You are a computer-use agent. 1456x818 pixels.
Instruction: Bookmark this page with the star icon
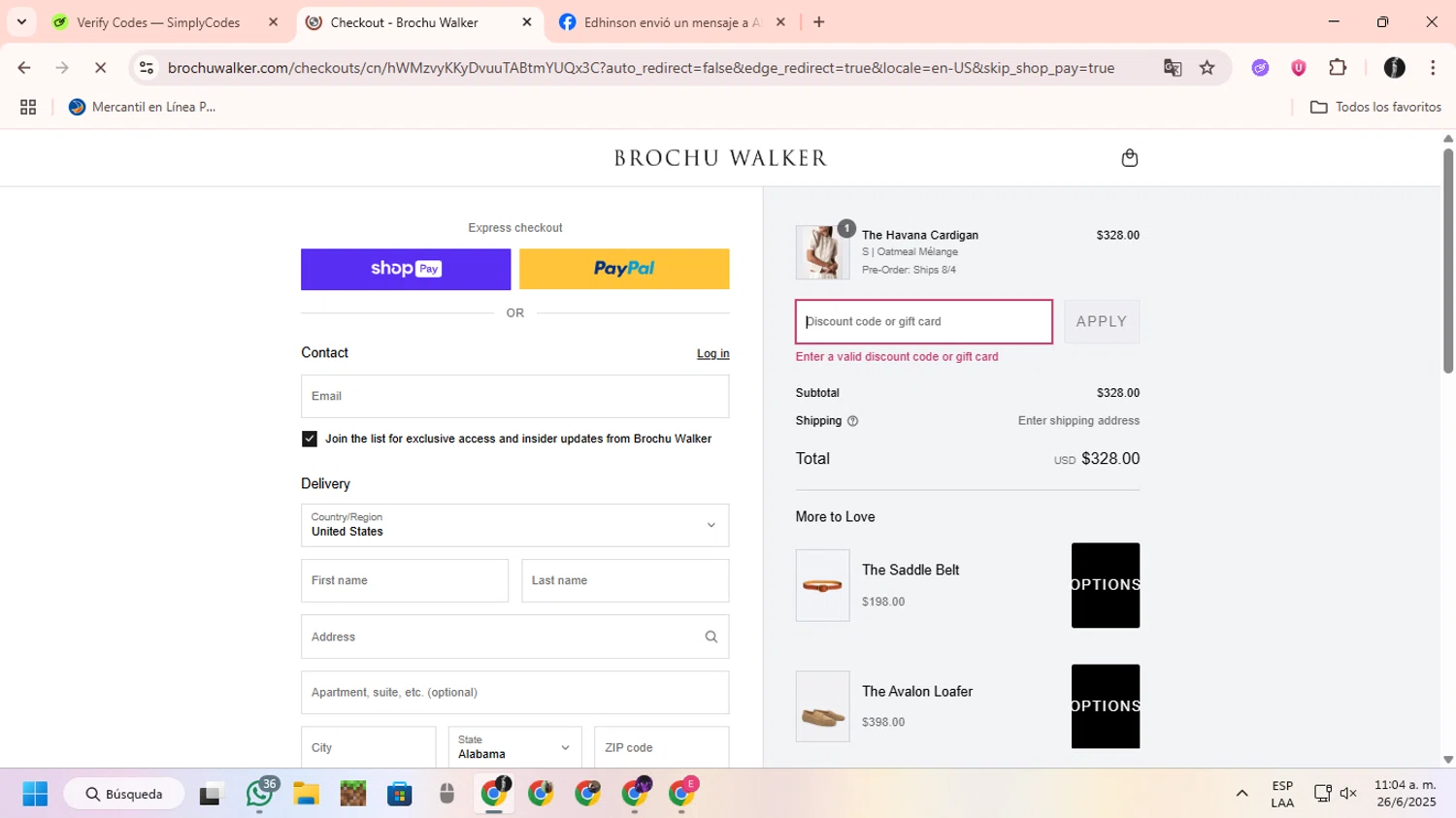tap(1207, 67)
